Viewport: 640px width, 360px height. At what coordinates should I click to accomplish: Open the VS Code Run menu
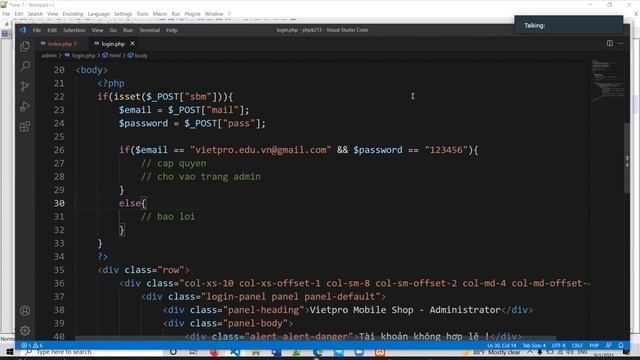pyautogui.click(x=128, y=30)
